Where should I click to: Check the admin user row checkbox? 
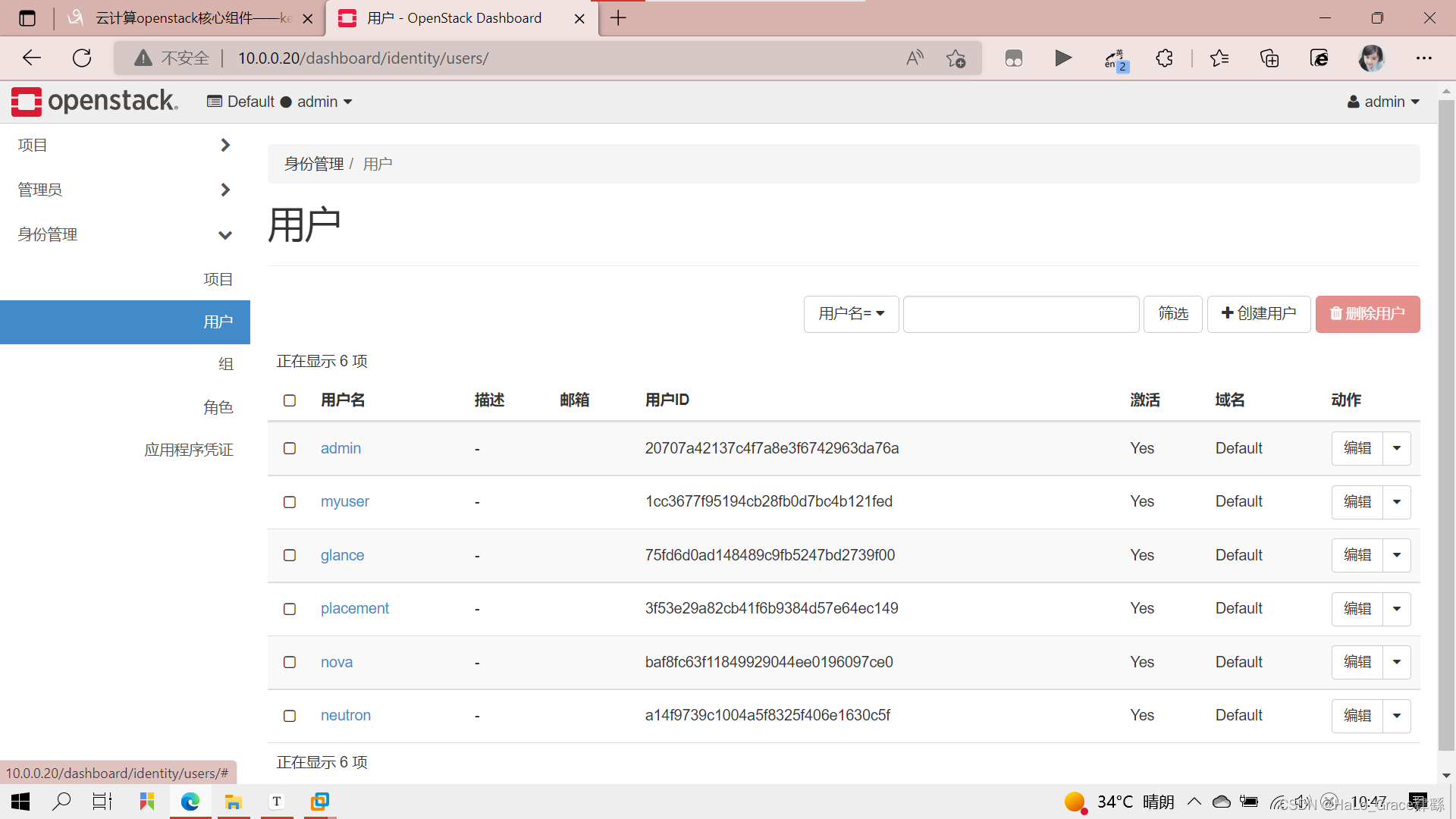pyautogui.click(x=289, y=448)
